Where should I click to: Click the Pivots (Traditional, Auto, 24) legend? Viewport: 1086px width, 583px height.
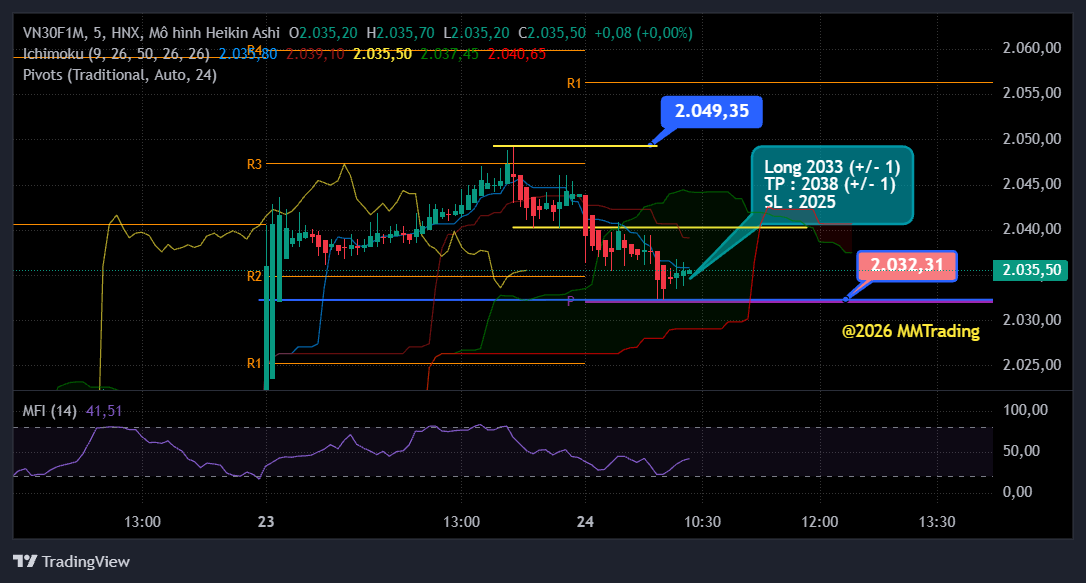click(120, 75)
